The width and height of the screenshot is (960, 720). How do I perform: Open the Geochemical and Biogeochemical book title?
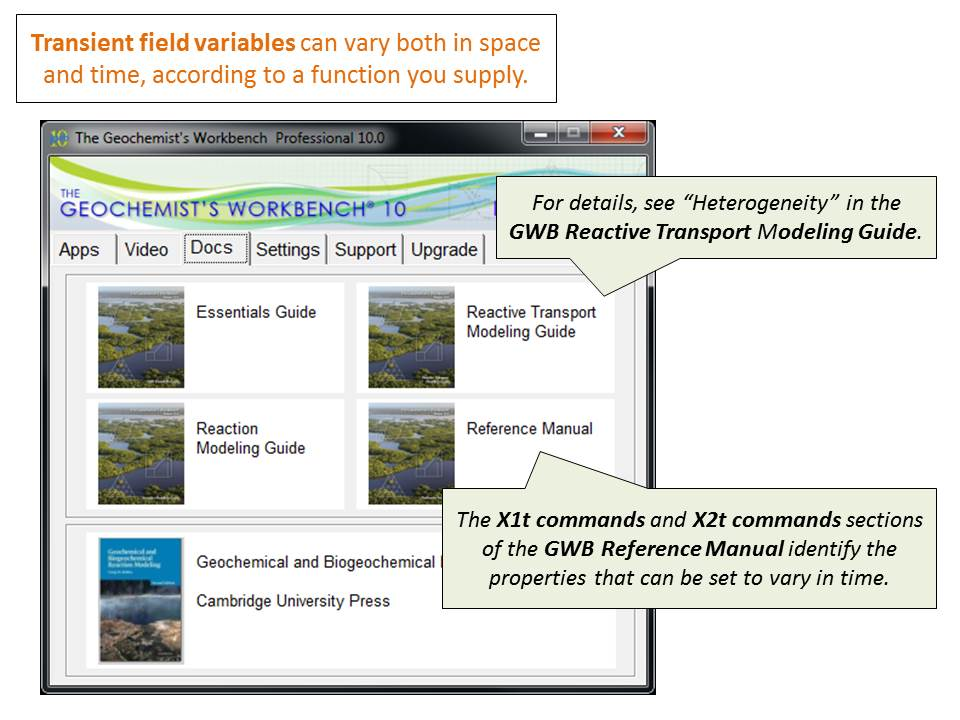pos(318,562)
